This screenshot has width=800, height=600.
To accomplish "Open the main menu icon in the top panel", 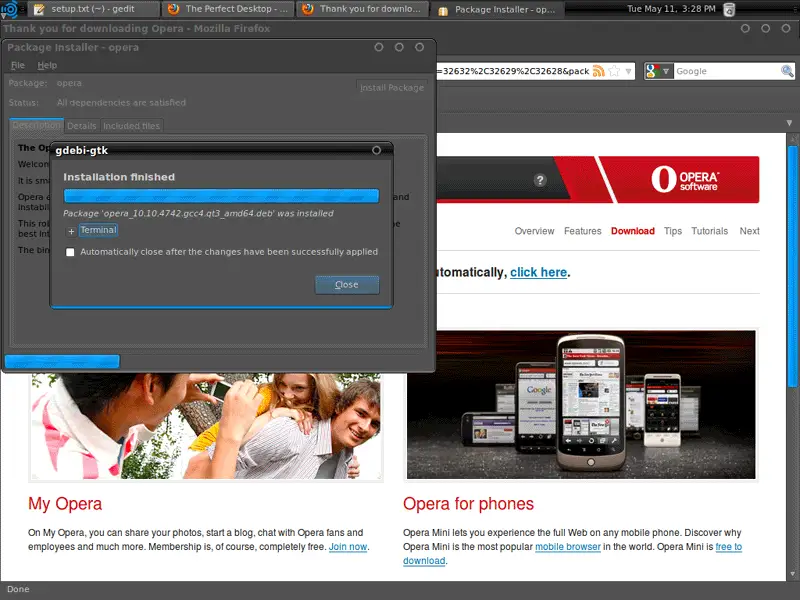I will point(9,9).
